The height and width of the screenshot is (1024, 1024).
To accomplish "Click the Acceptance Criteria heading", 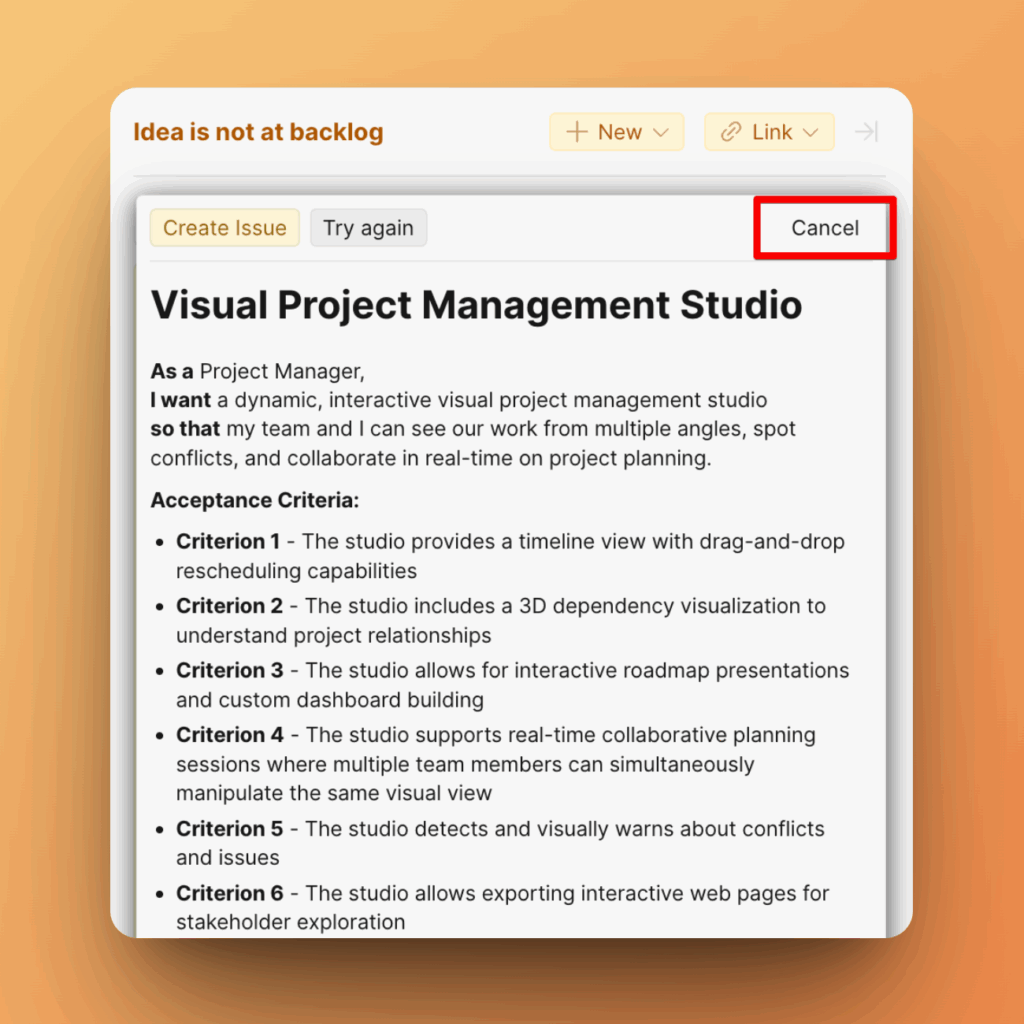I will [254, 500].
